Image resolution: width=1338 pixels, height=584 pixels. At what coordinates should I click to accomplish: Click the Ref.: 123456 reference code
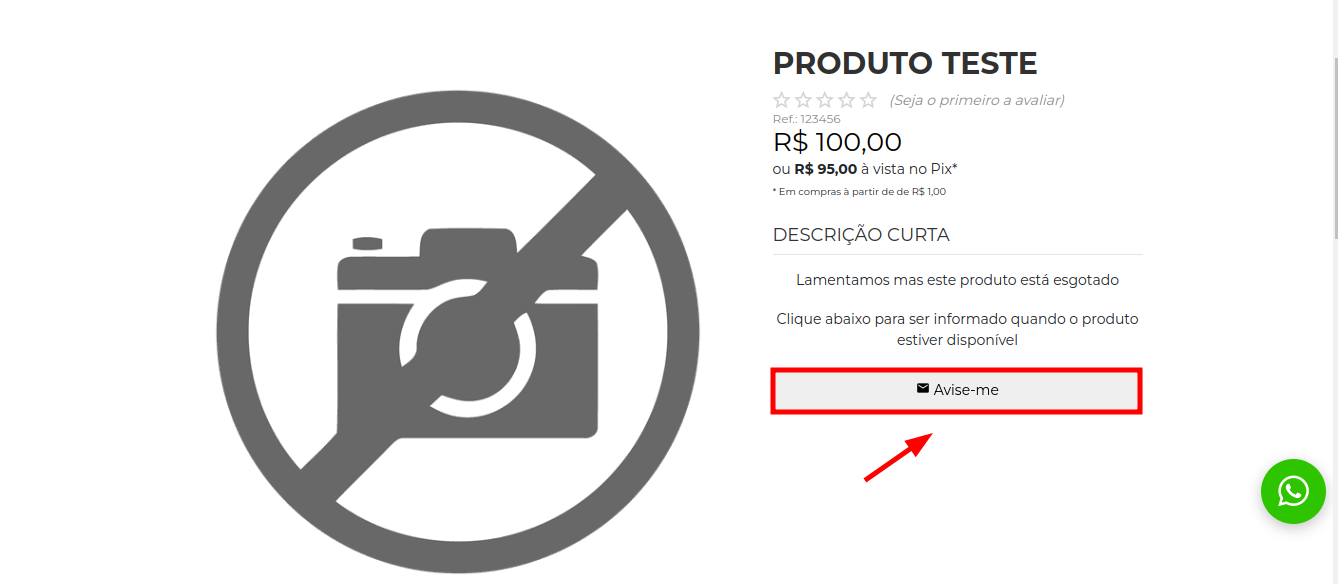[x=807, y=119]
